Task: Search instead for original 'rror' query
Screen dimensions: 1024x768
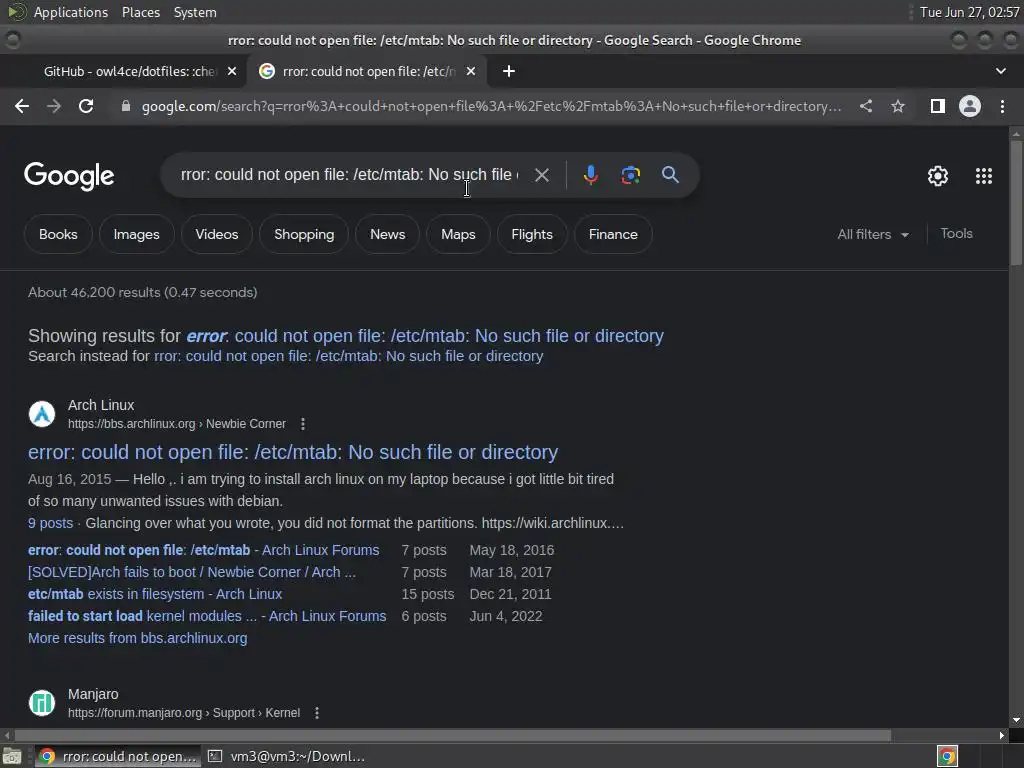Action: (348, 356)
